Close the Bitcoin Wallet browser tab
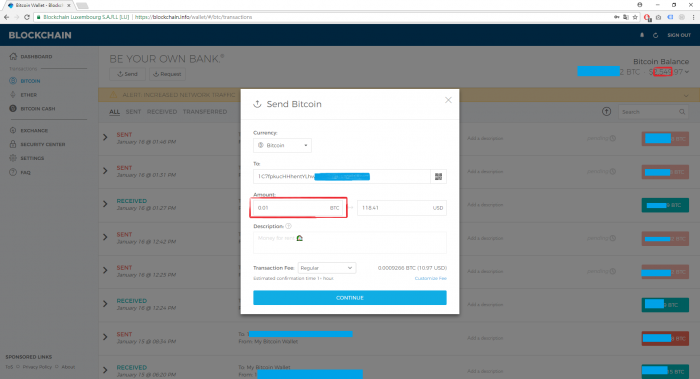 [x=69, y=5]
